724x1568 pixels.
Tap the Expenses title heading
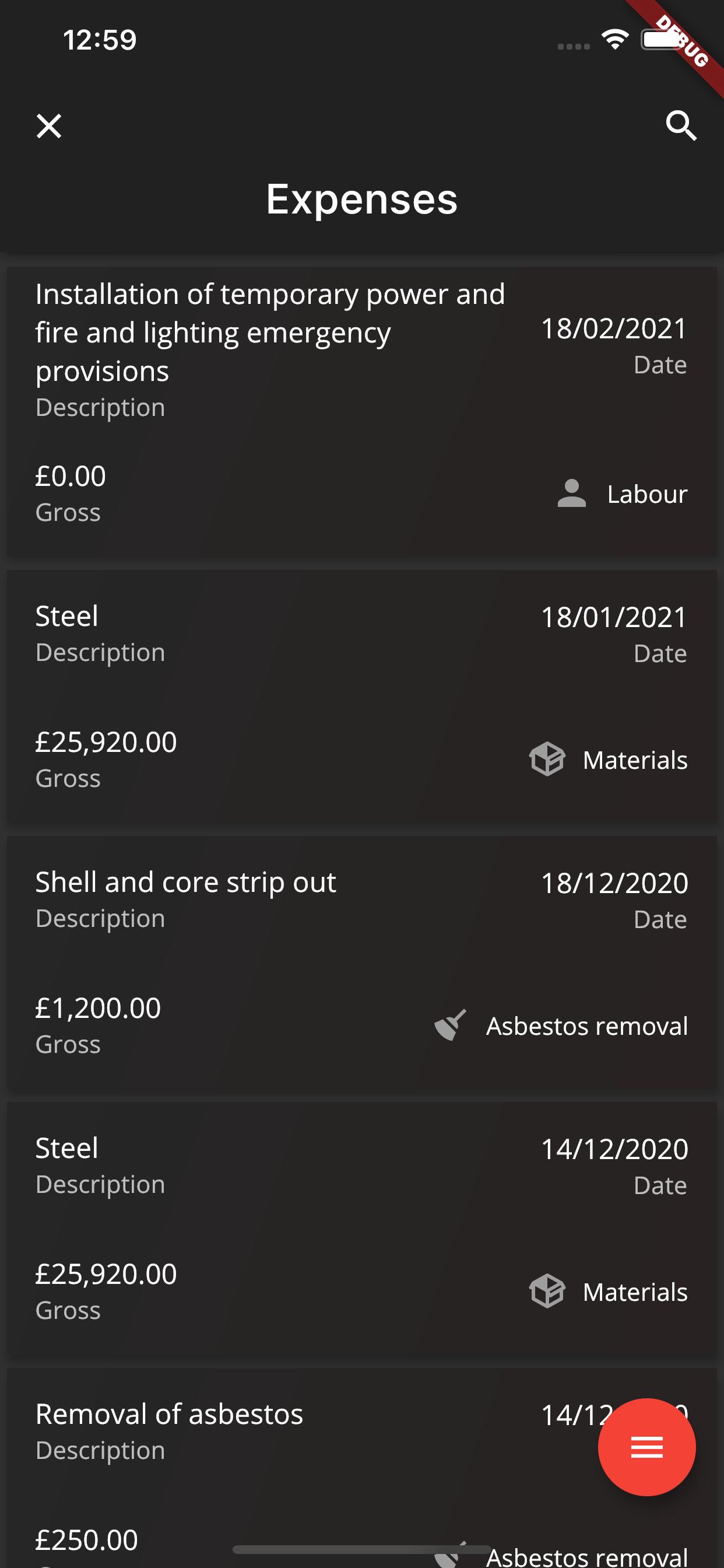coord(362,199)
